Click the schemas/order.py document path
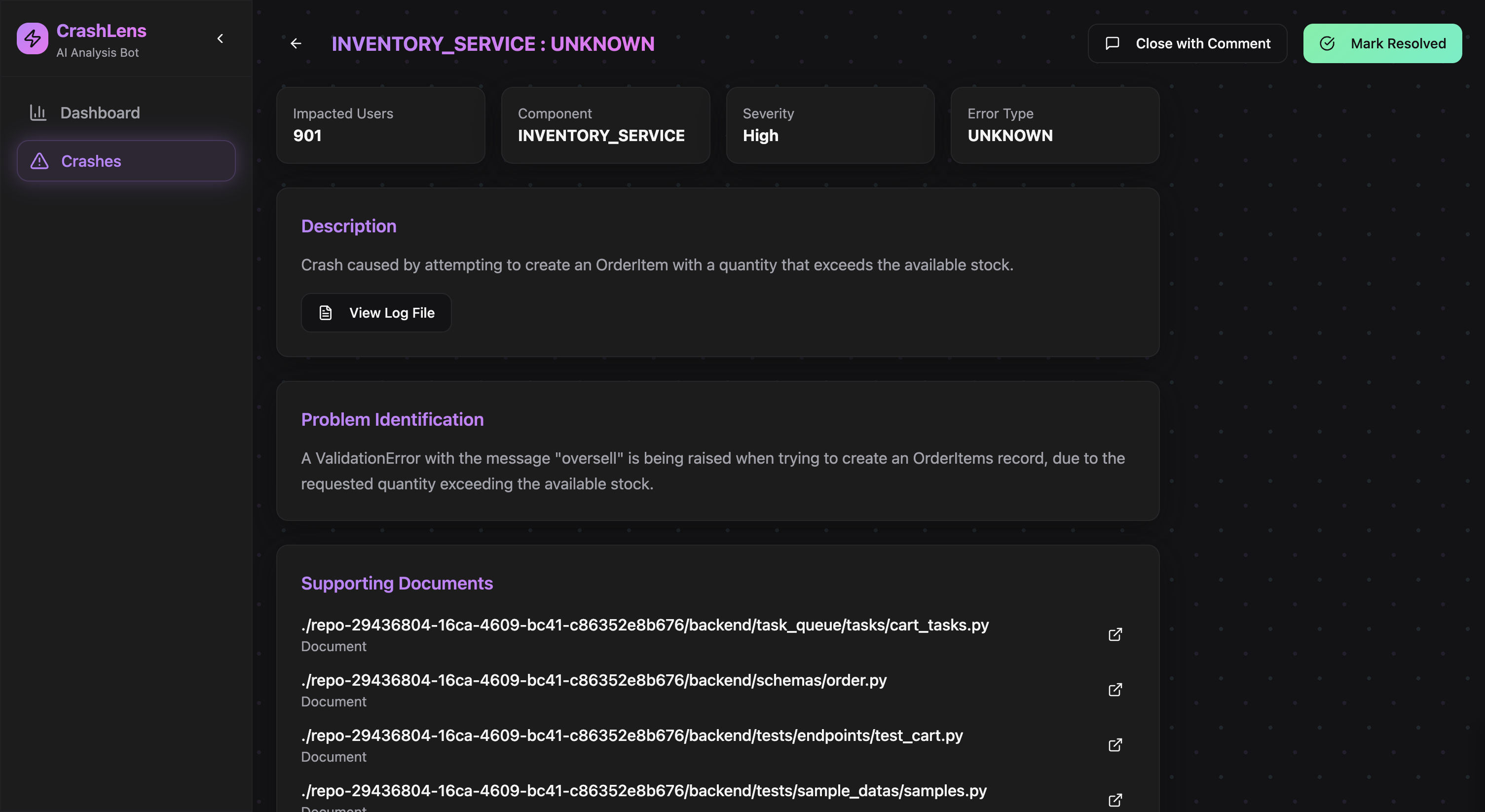This screenshot has width=1485, height=812. point(593,681)
